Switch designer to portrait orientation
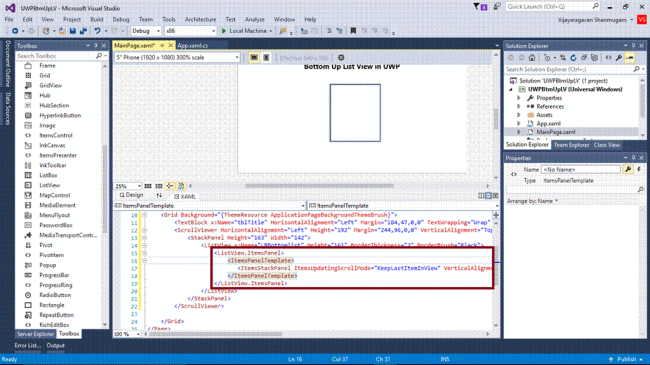Screen dimensions: 650x365 pyautogui.click(x=266, y=58)
